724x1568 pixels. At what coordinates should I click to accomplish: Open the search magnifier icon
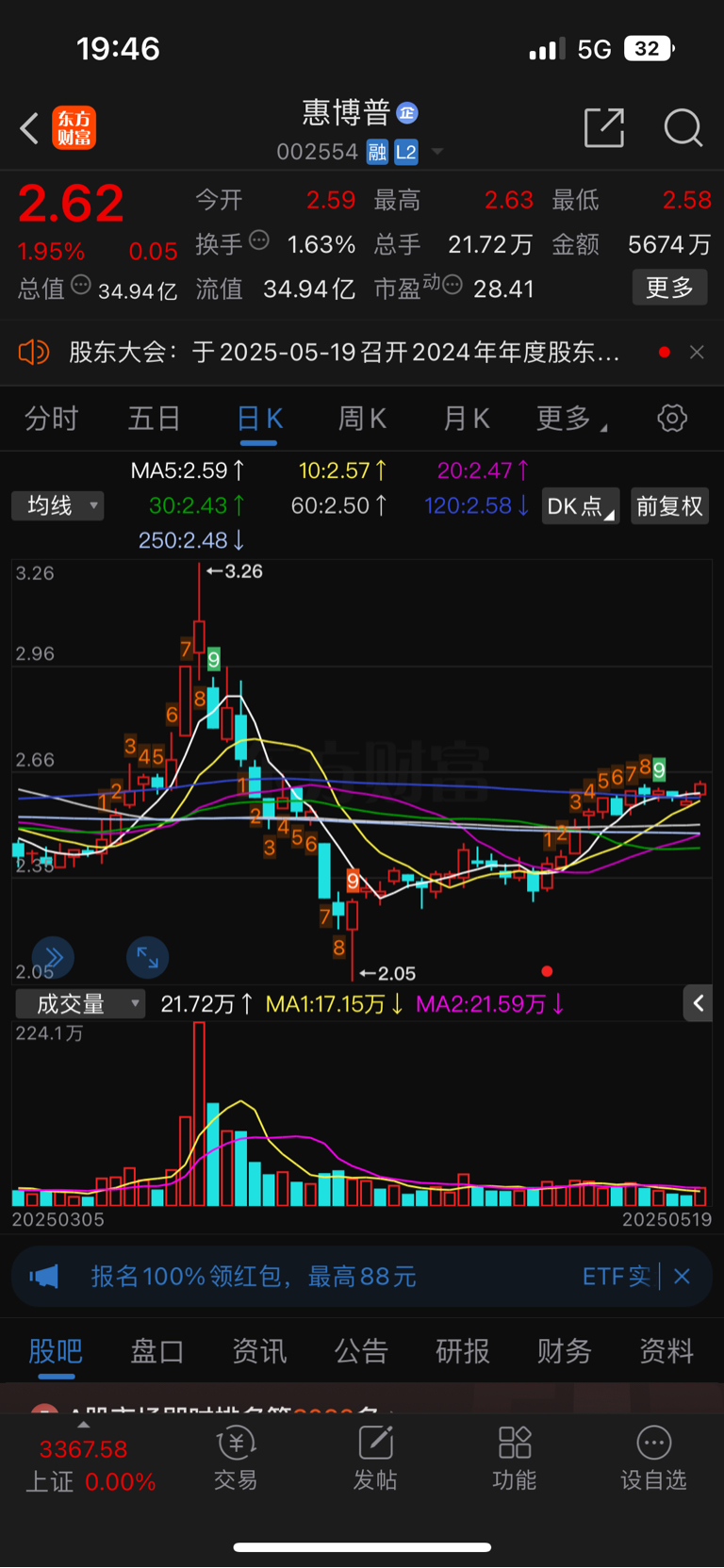click(x=683, y=127)
